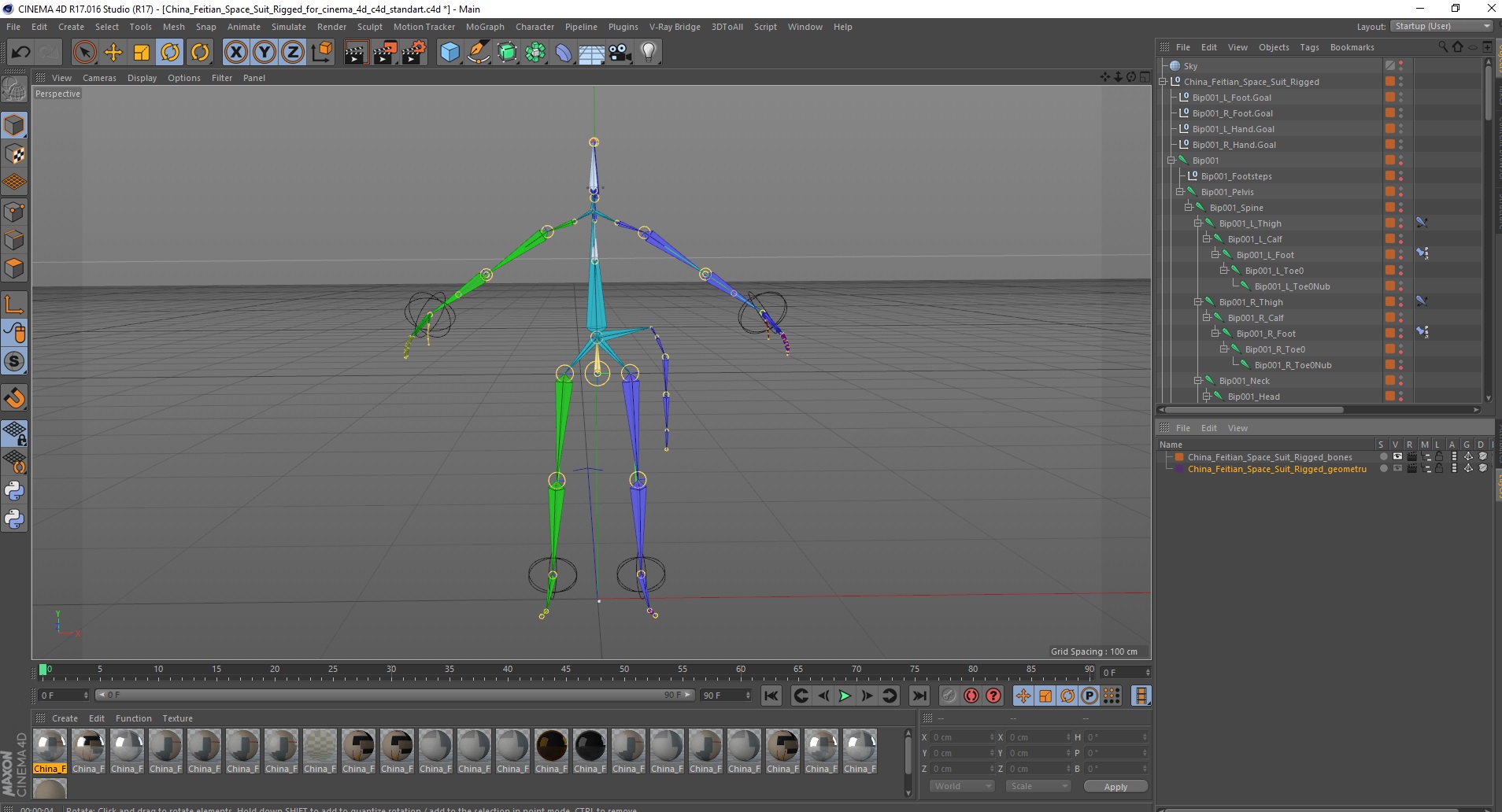Enable the Axis tool
Screen dimensions: 1502x812
click(x=14, y=304)
